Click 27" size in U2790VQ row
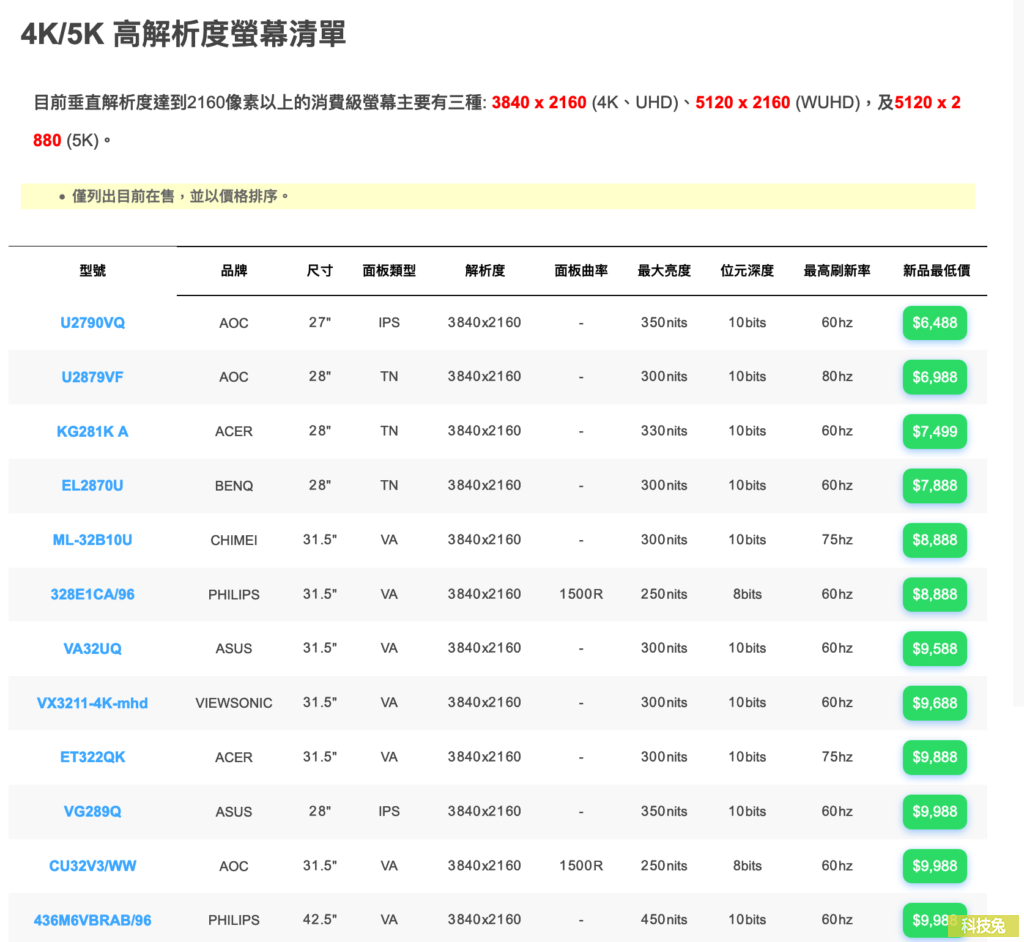This screenshot has height=942, width=1024. [319, 323]
